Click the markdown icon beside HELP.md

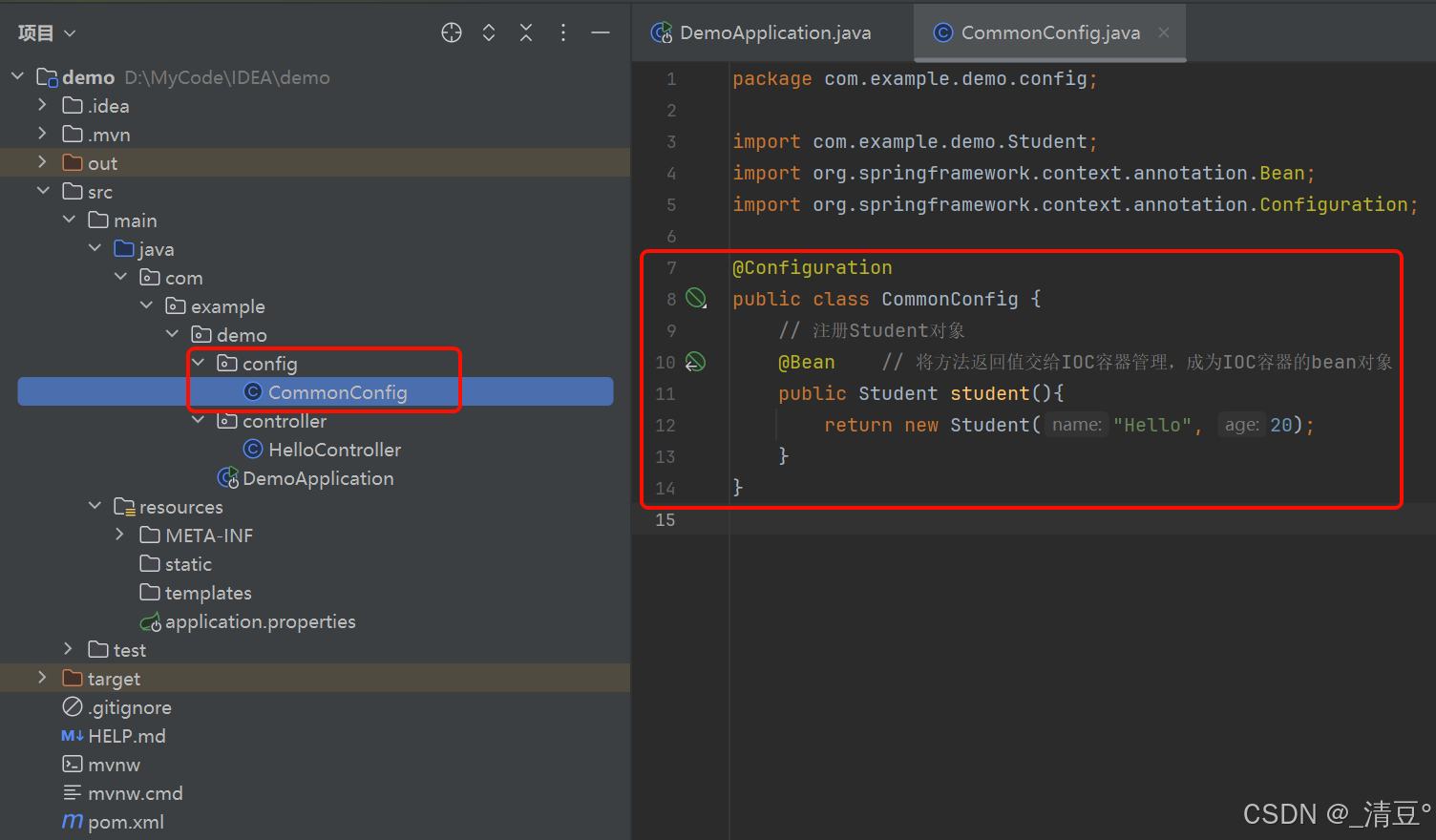(x=73, y=735)
